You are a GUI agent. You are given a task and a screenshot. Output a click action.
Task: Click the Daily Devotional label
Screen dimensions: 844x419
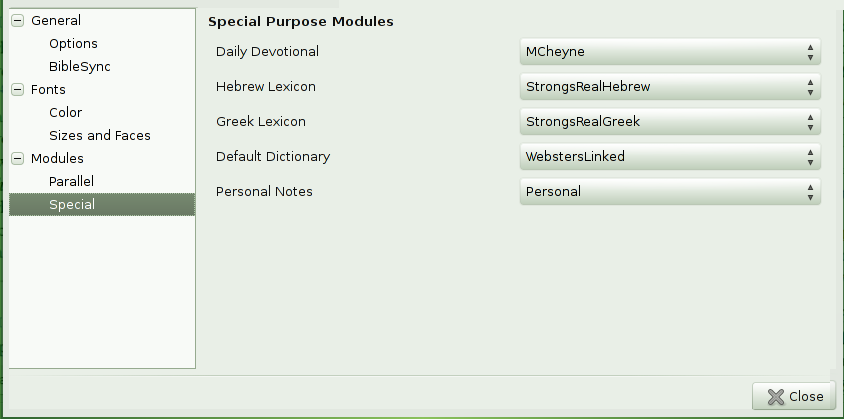(x=267, y=52)
